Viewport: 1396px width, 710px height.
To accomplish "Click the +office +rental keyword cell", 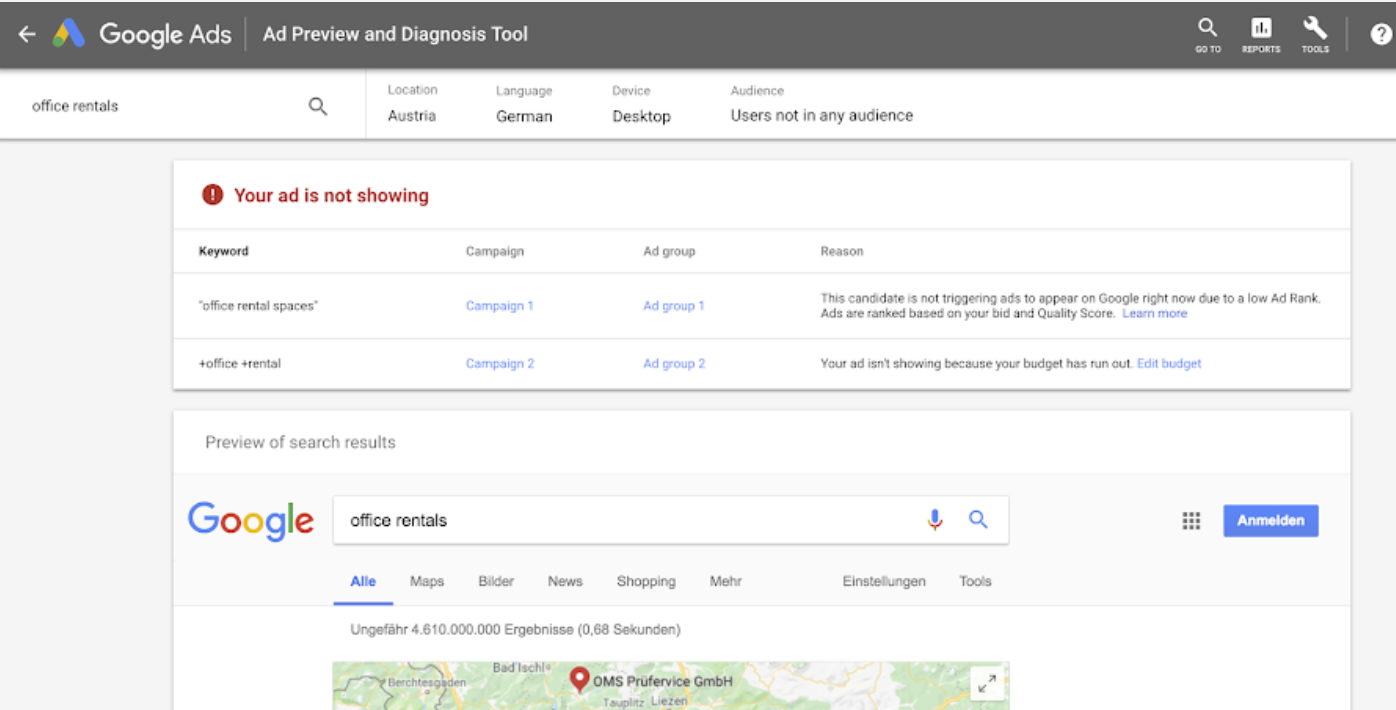I will [x=240, y=364].
